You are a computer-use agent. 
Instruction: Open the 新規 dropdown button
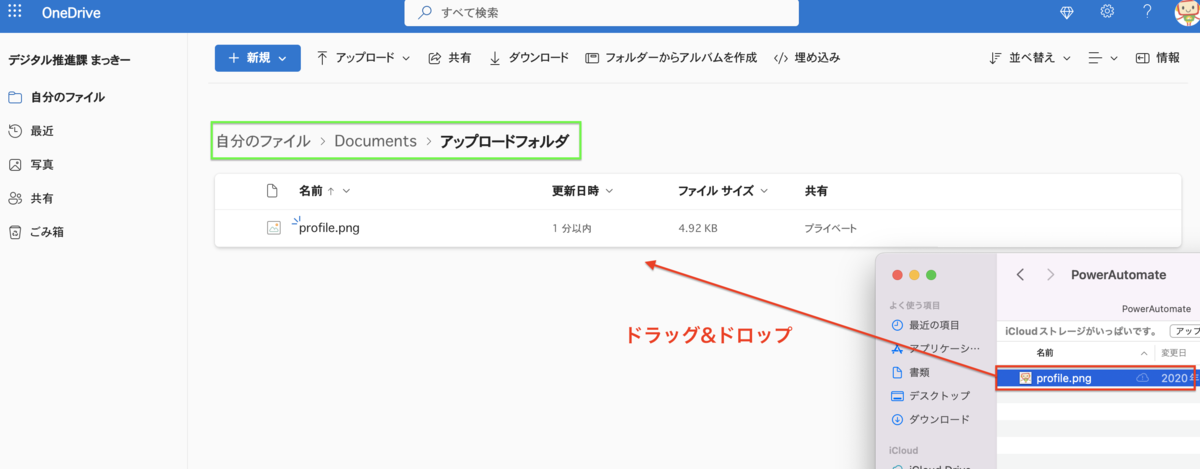click(257, 58)
